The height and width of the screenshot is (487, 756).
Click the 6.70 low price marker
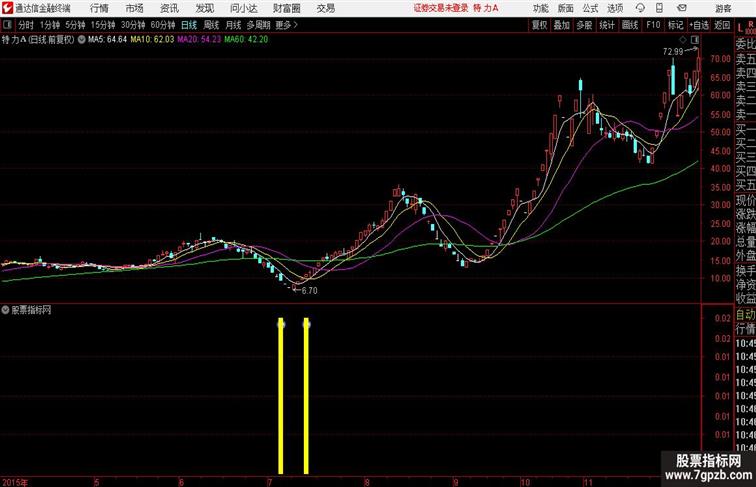coord(310,291)
